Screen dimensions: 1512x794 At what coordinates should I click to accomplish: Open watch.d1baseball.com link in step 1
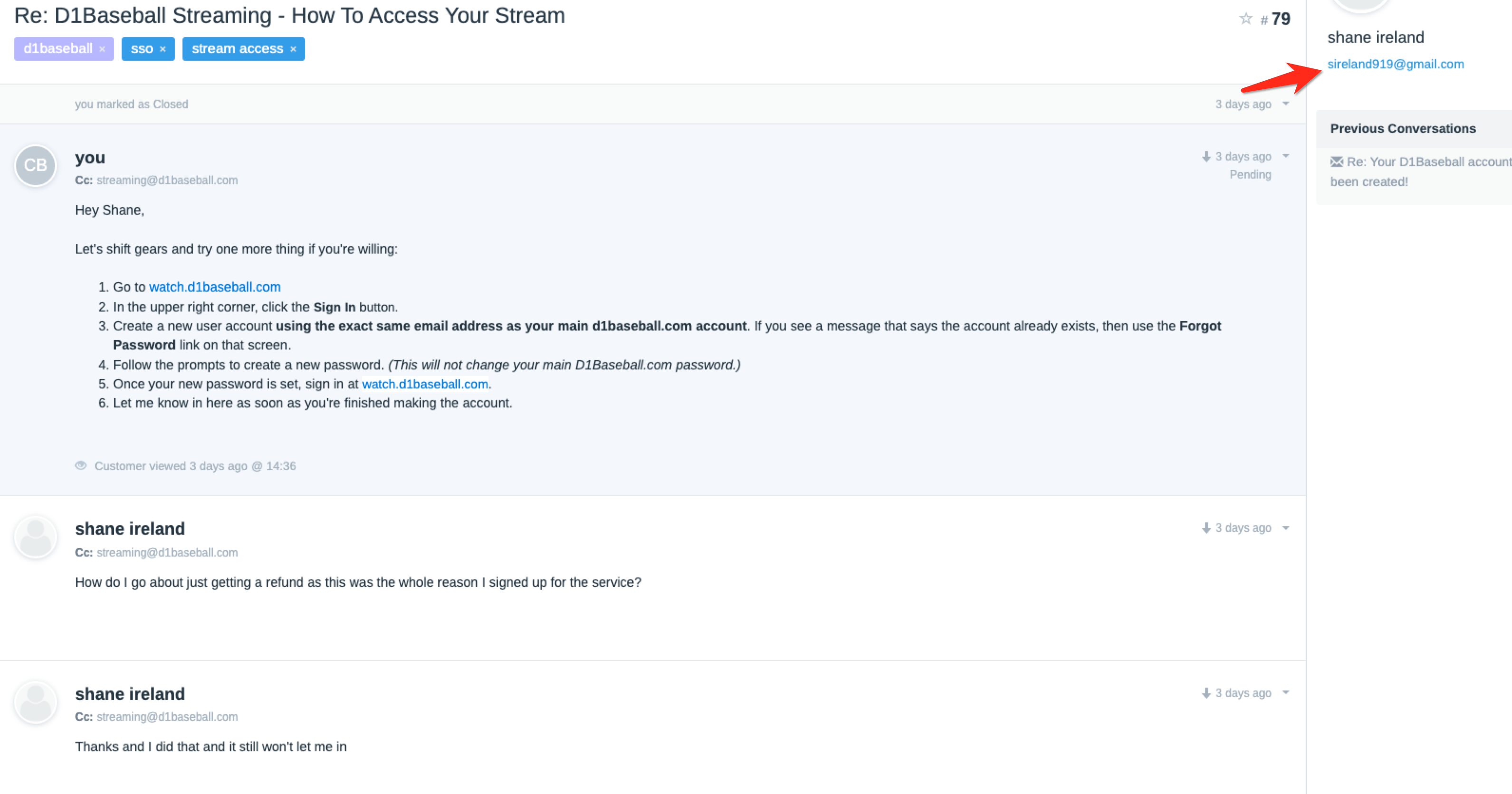tap(215, 287)
